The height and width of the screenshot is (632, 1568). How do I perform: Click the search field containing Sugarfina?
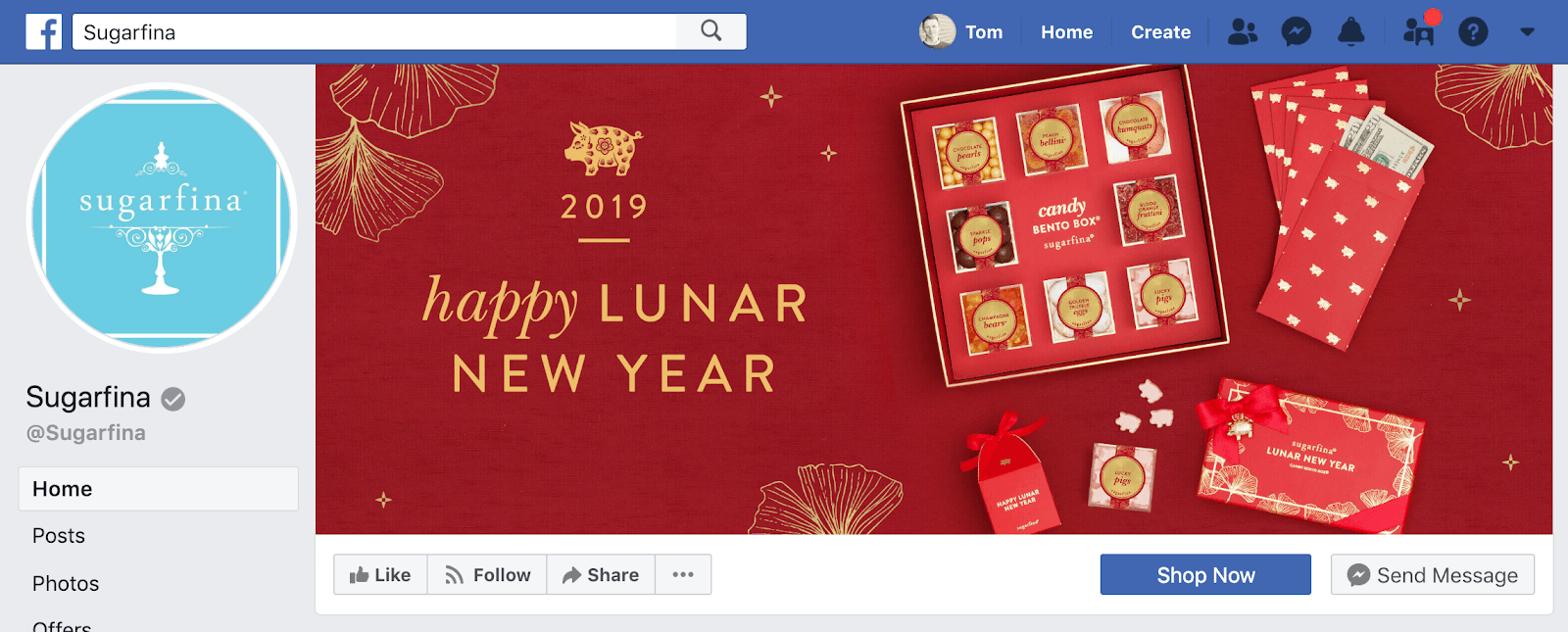tap(374, 32)
